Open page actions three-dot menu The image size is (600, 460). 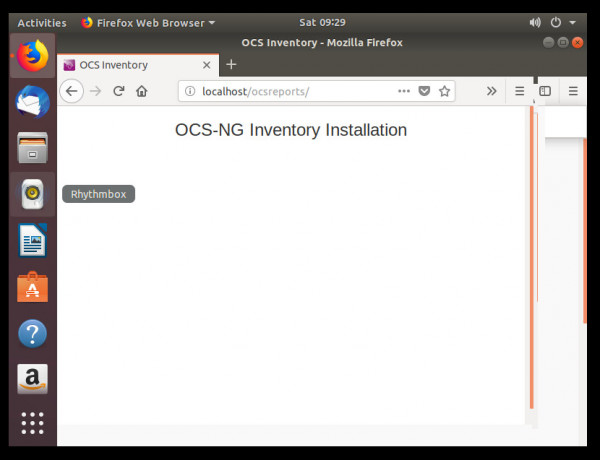click(404, 91)
